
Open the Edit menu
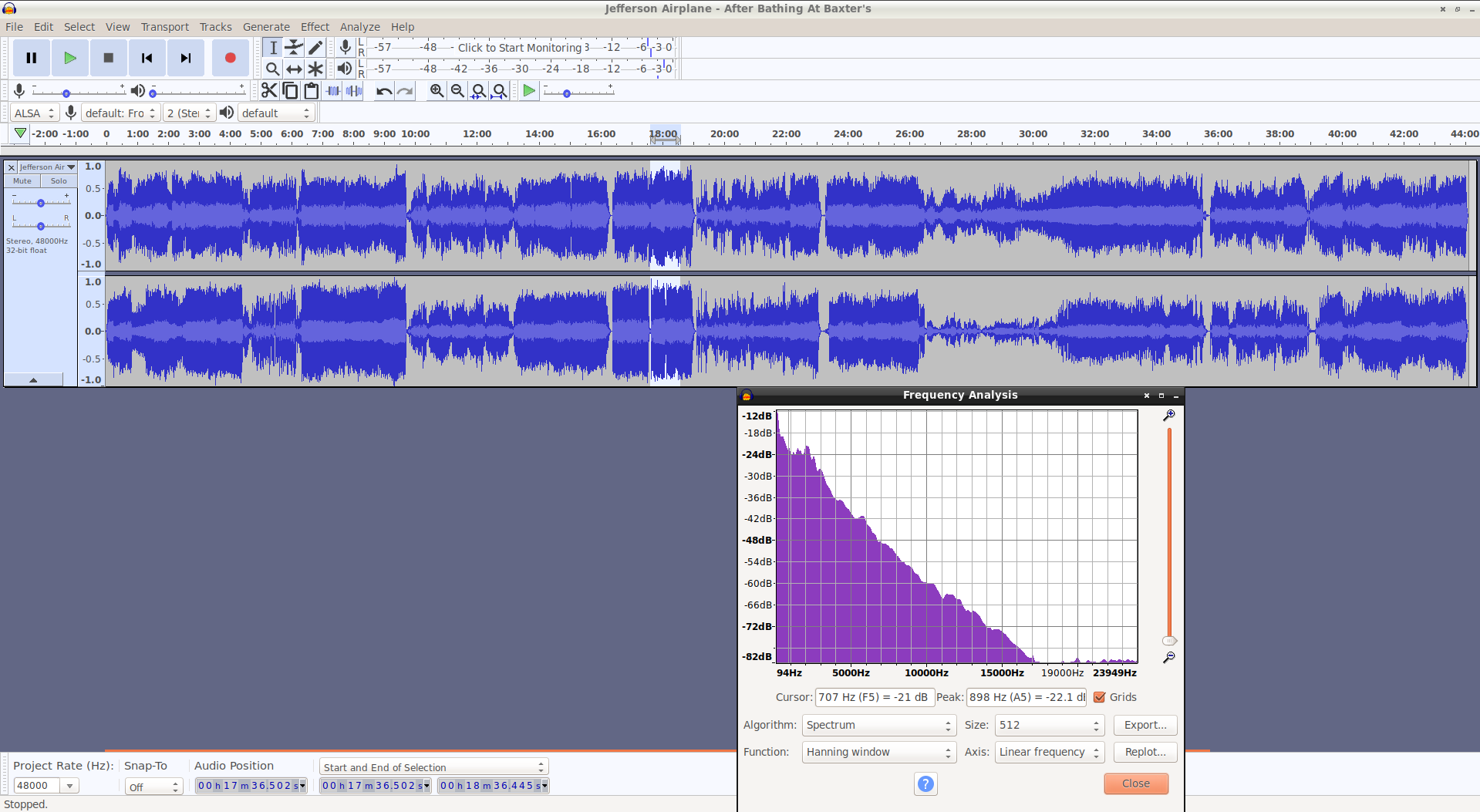pyautogui.click(x=43, y=27)
